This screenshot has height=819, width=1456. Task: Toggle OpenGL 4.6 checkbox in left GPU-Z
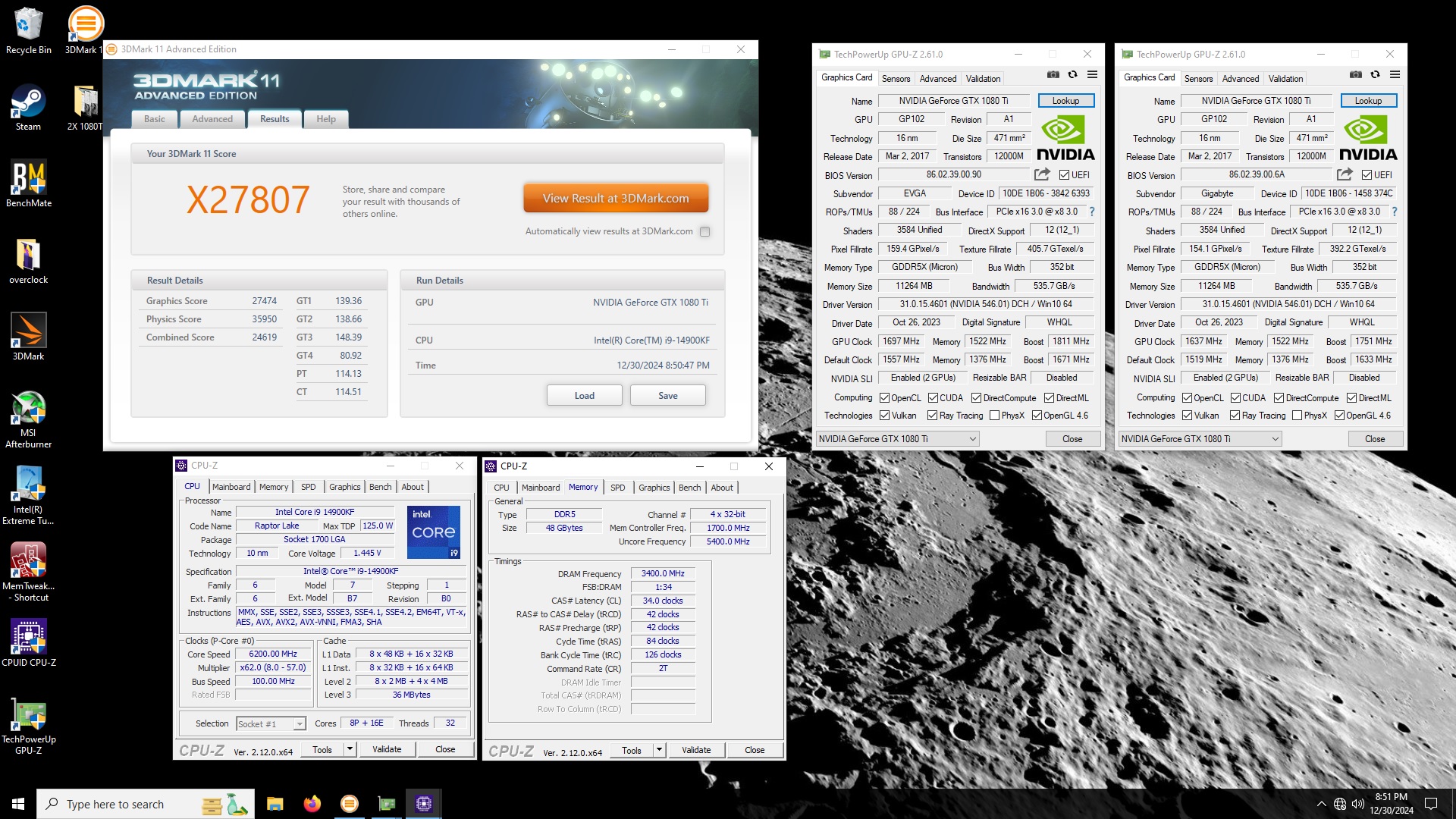[x=1037, y=416]
